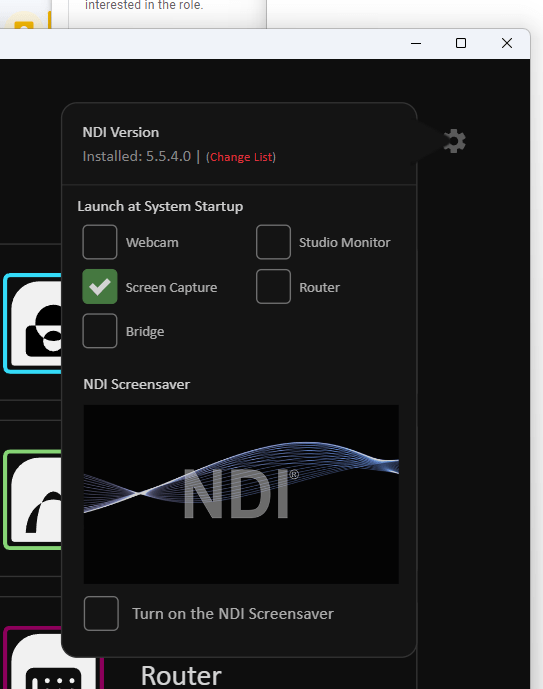
Task: Click the NDI screensaver preview image
Action: [x=241, y=494]
